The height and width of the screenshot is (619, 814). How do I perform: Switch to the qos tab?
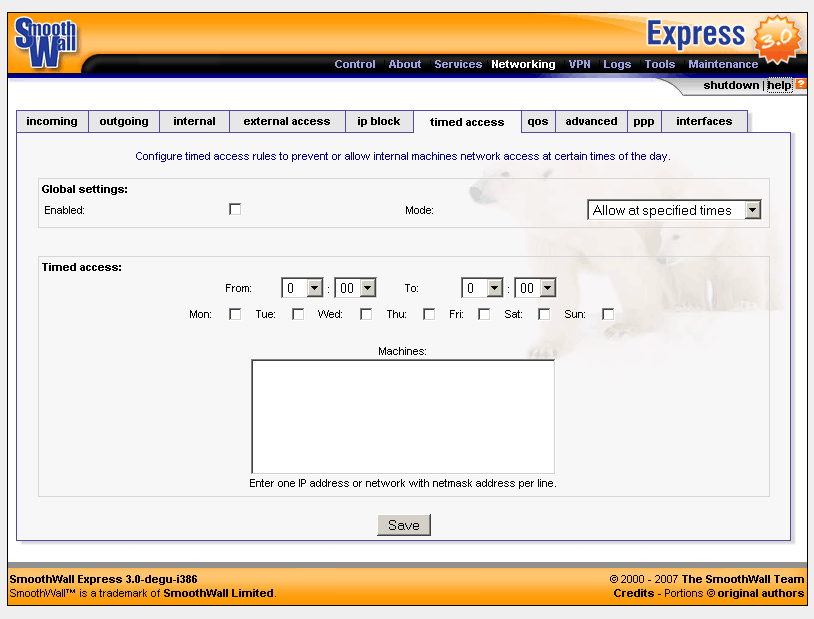[x=538, y=121]
